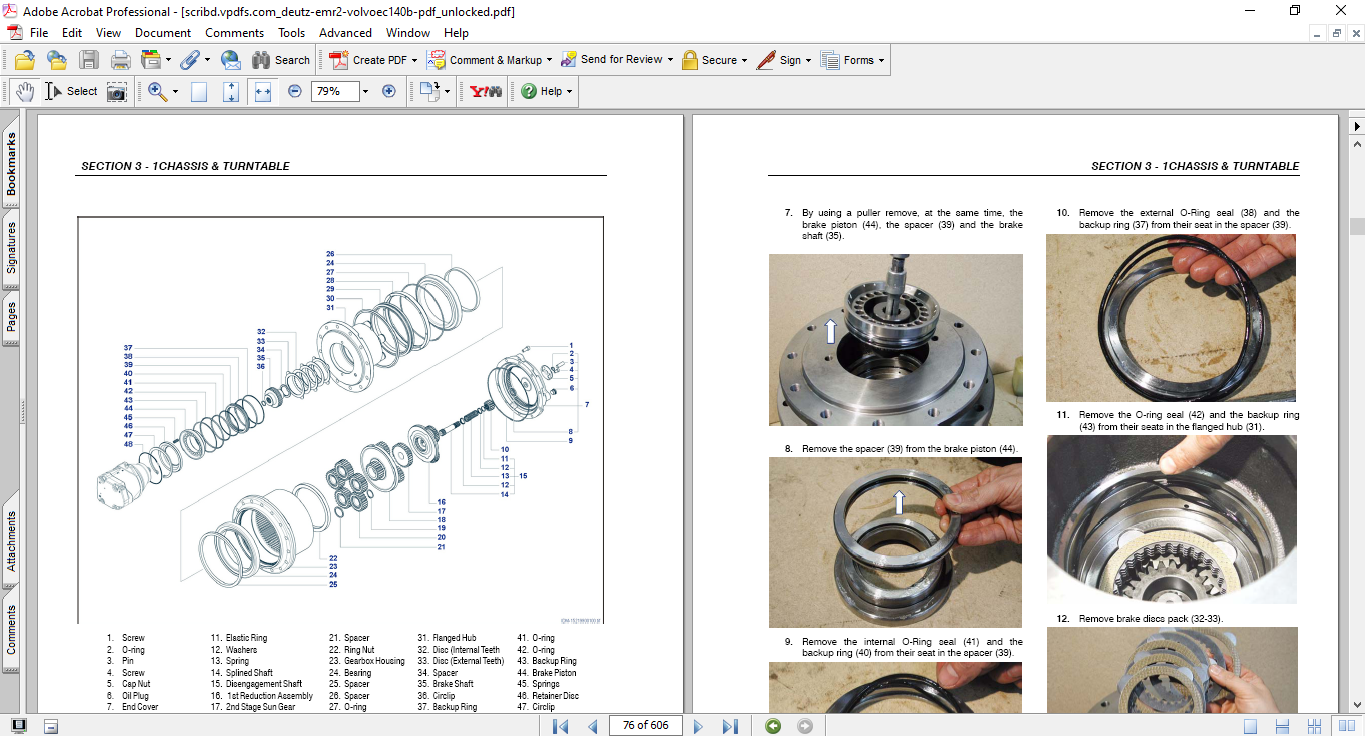The height and width of the screenshot is (736, 1365).
Task: Go to the previous view with the green arrow
Action: [773, 726]
